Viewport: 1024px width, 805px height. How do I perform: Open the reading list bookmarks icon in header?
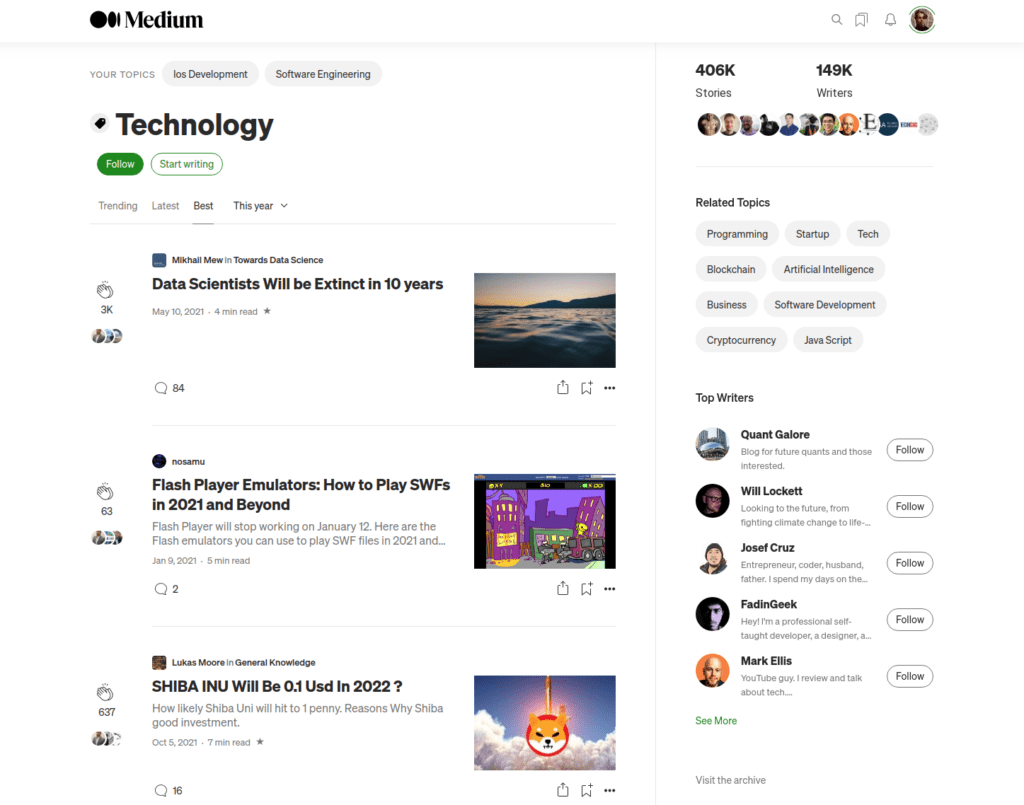click(x=862, y=20)
